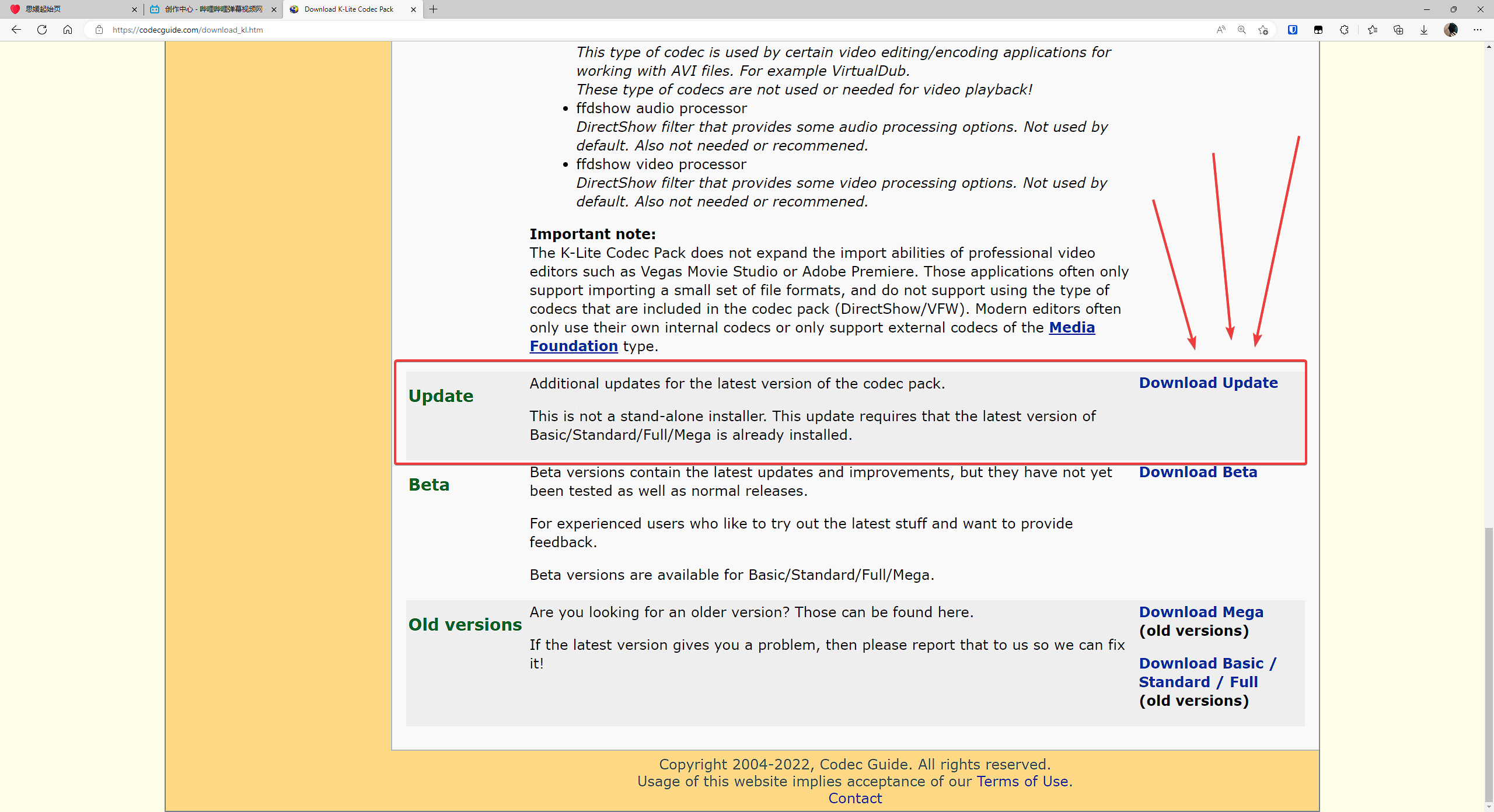The image size is (1494, 812).
Task: Open the Terms of Use link
Action: point(1022,781)
